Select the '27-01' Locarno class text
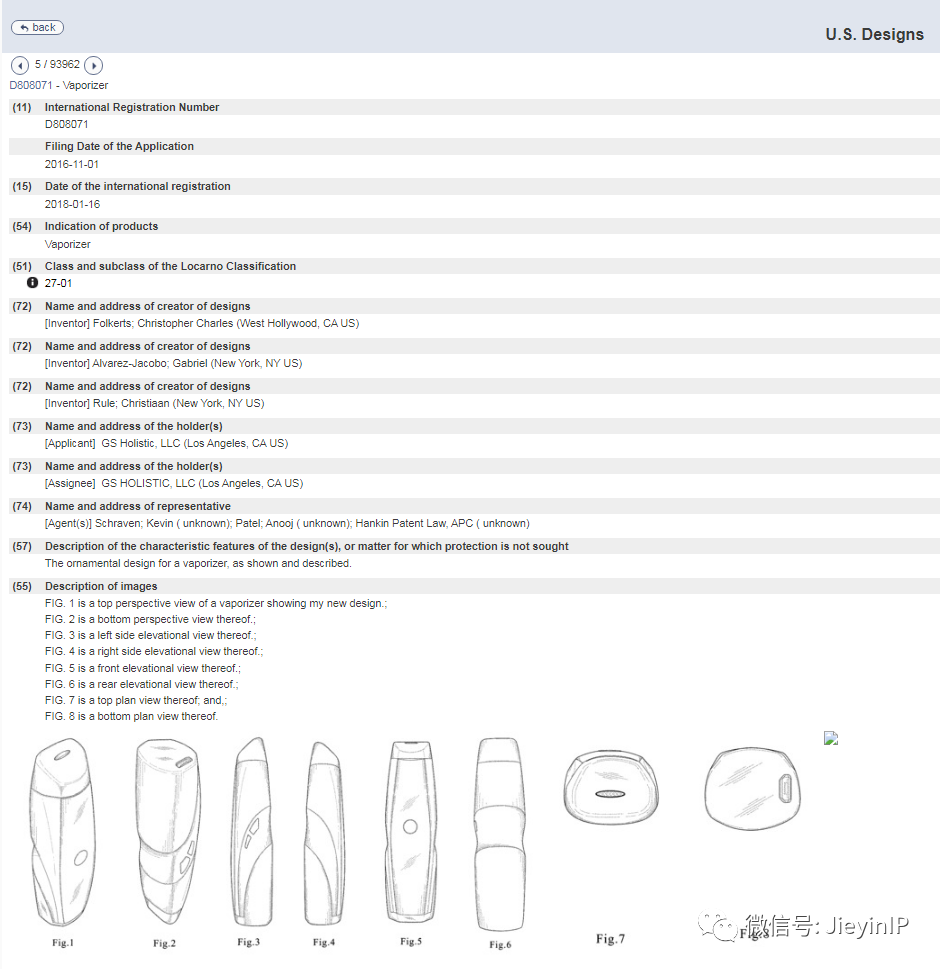 (x=58, y=283)
